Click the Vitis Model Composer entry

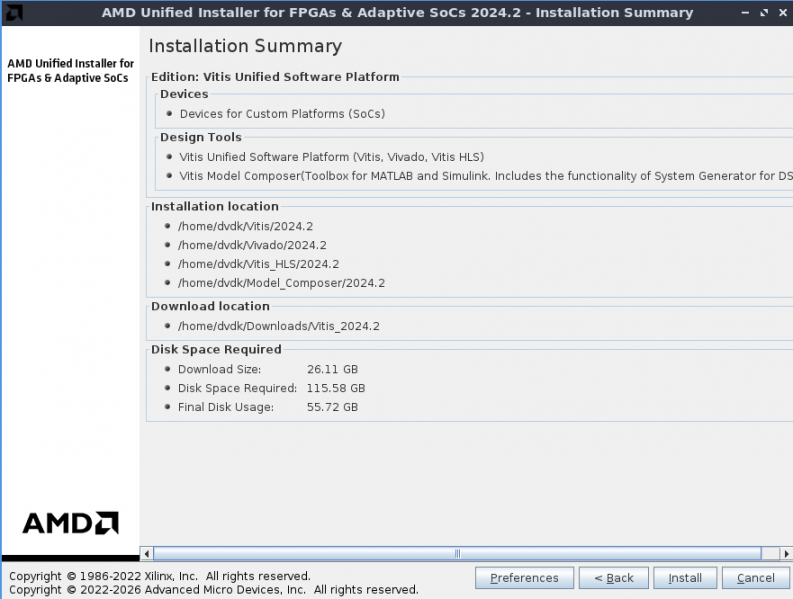[486, 176]
